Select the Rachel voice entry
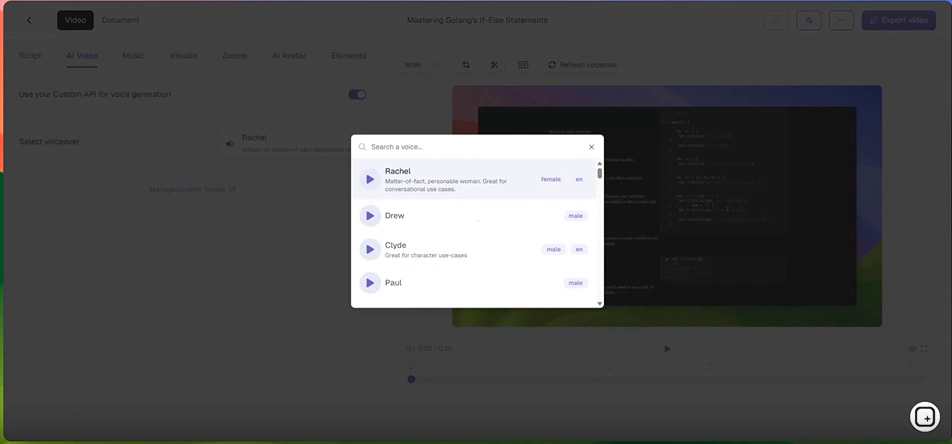This screenshot has height=444, width=952. 474,179
